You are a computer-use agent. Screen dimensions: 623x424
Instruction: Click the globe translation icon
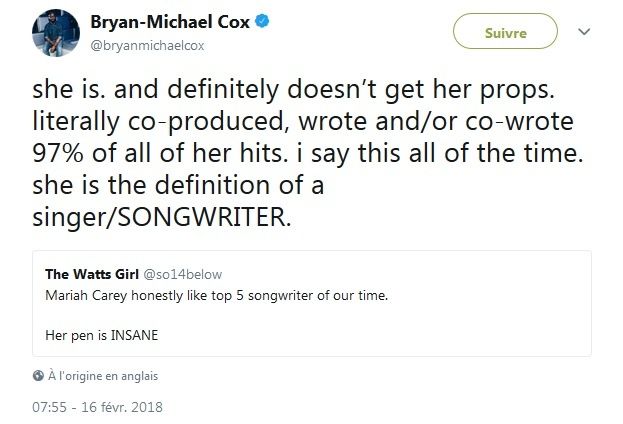(x=37, y=376)
